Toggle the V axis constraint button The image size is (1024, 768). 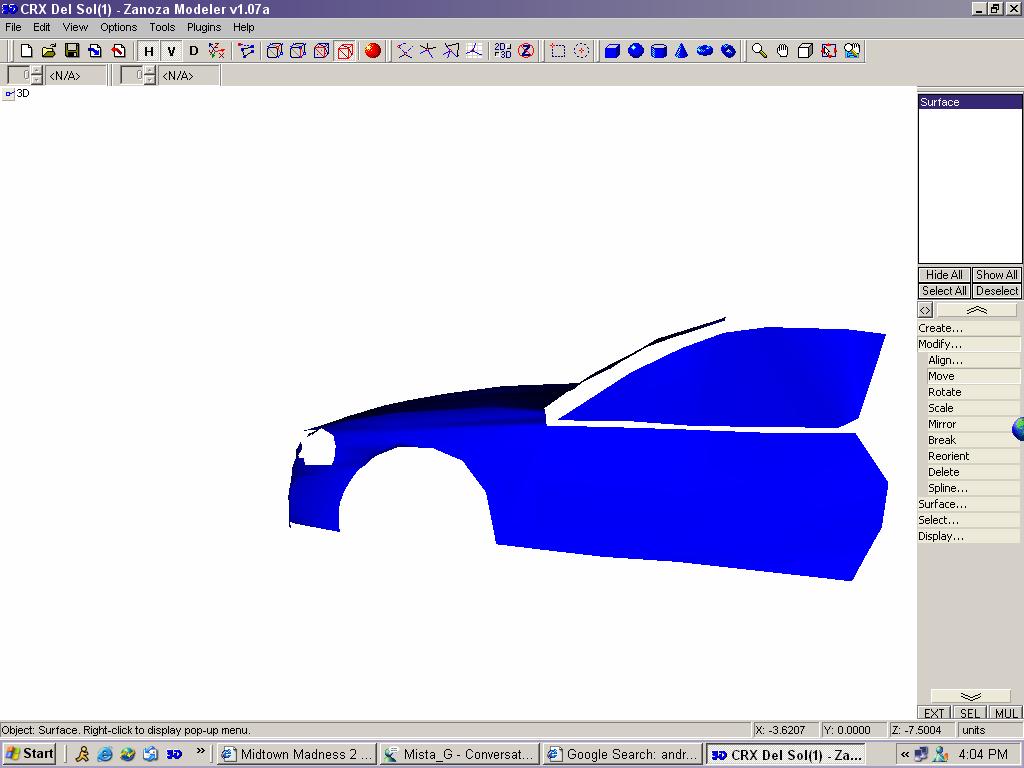[x=171, y=51]
